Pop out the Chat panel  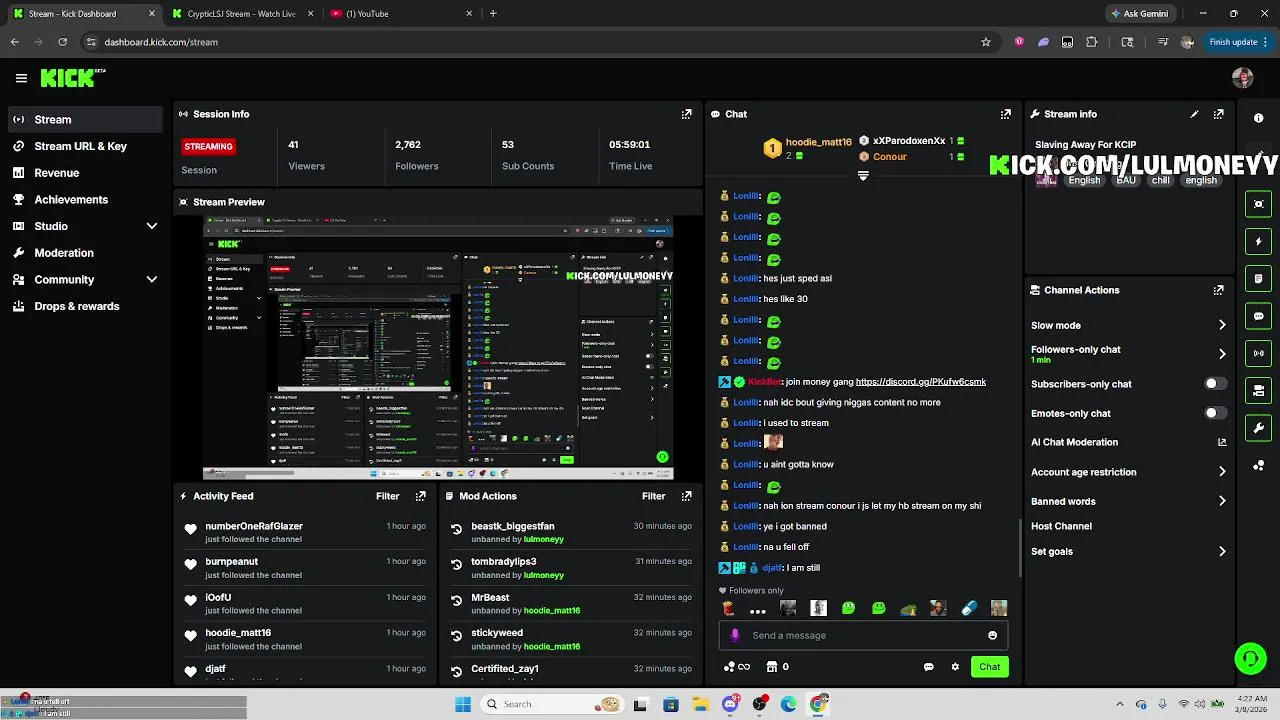pyautogui.click(x=1006, y=114)
